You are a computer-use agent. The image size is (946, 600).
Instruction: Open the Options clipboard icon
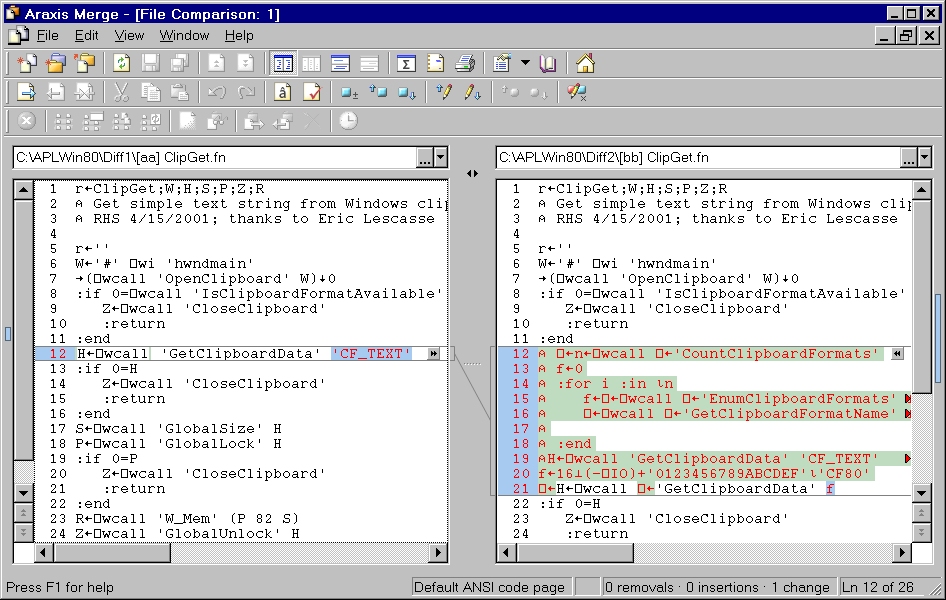click(501, 63)
